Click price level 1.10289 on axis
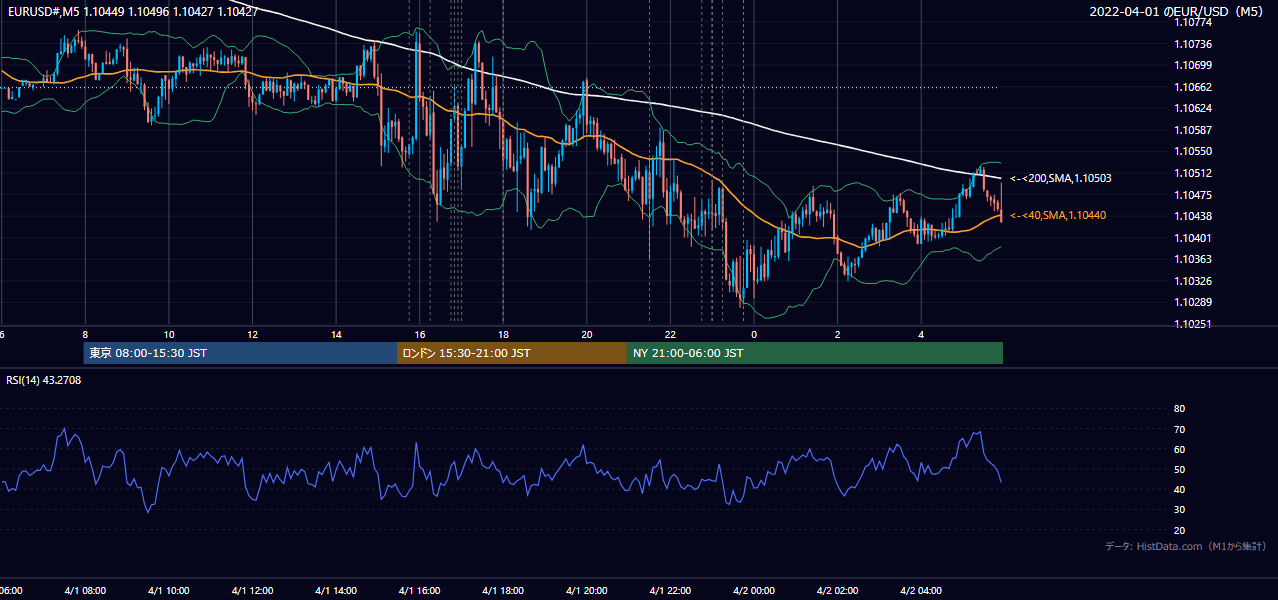The height and width of the screenshot is (600, 1278). 1191,302
